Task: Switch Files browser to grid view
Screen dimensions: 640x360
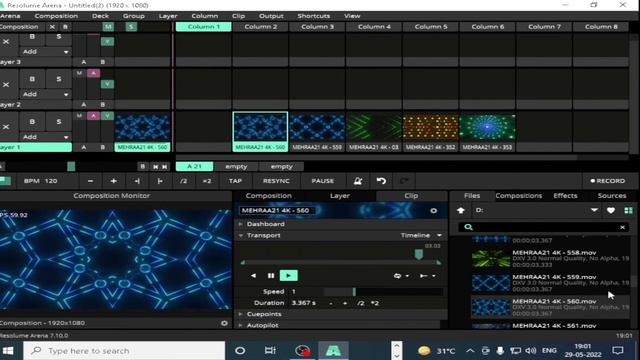Action: [x=628, y=210]
